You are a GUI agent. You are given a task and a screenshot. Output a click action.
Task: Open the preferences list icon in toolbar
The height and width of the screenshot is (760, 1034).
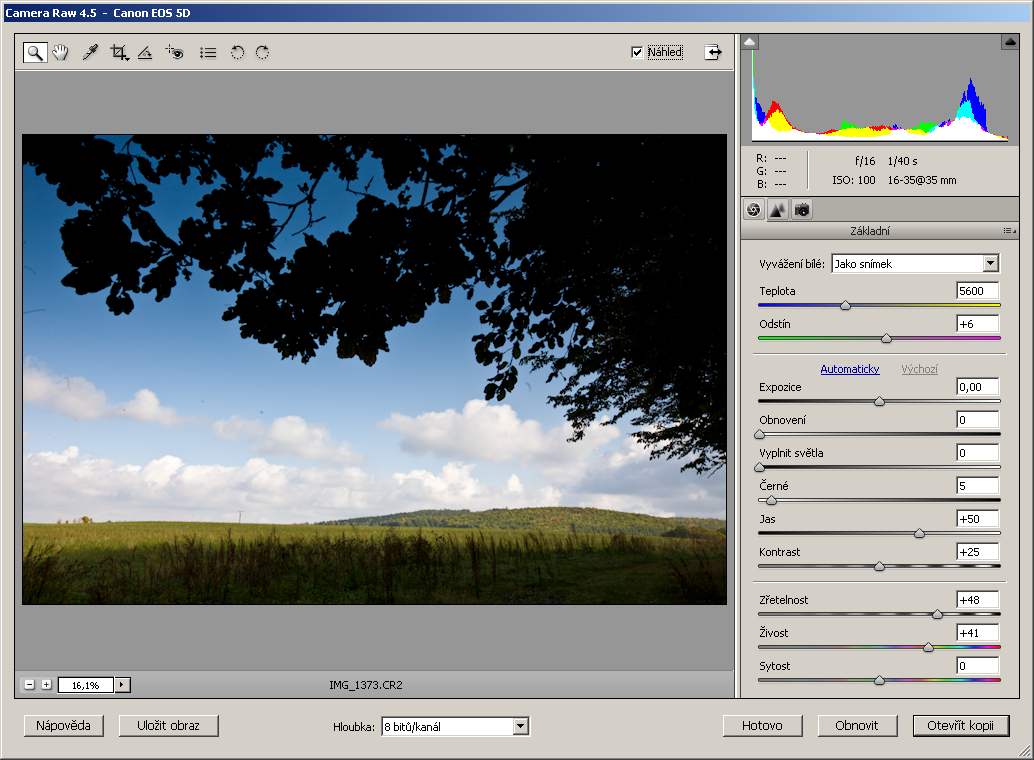click(208, 53)
